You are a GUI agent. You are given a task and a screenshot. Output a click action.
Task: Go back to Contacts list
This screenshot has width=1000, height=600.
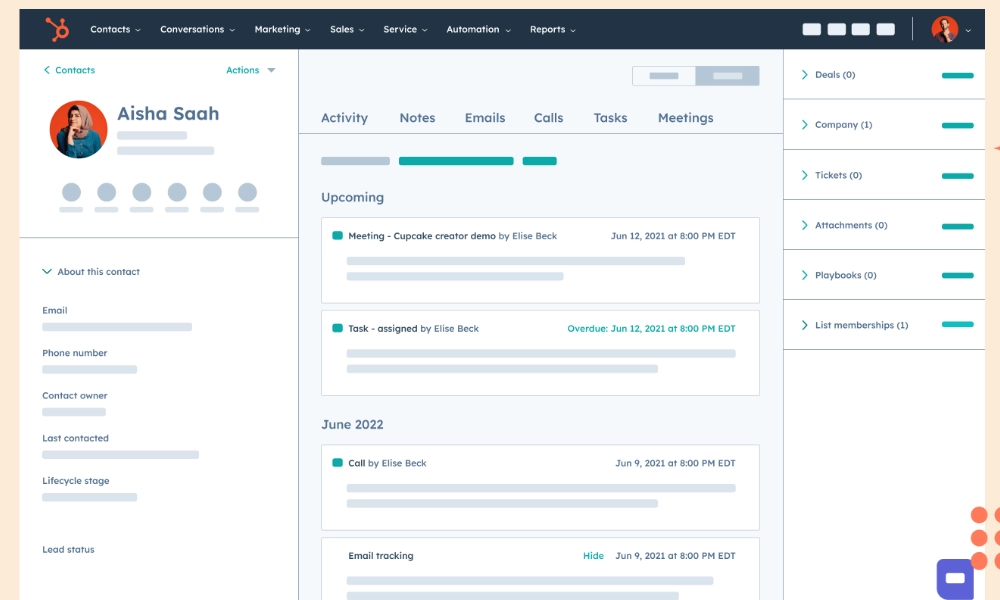69,70
